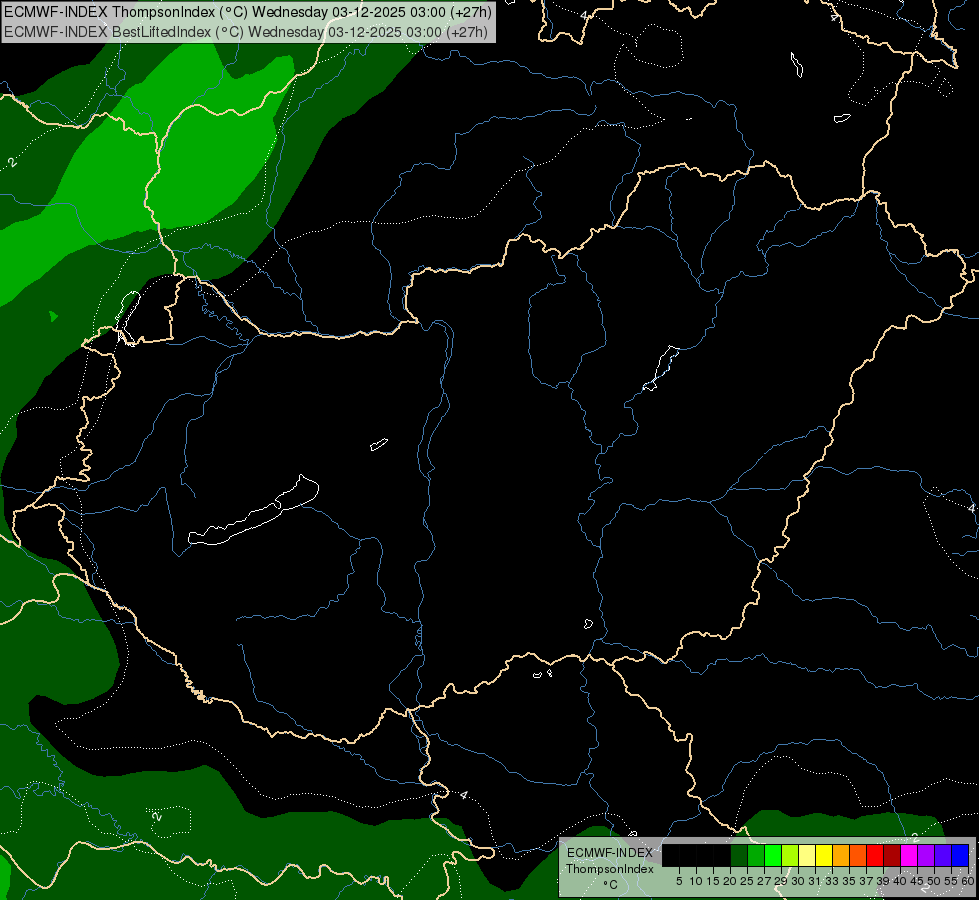Click the BestLiftedIndex title line at top

coord(246,32)
